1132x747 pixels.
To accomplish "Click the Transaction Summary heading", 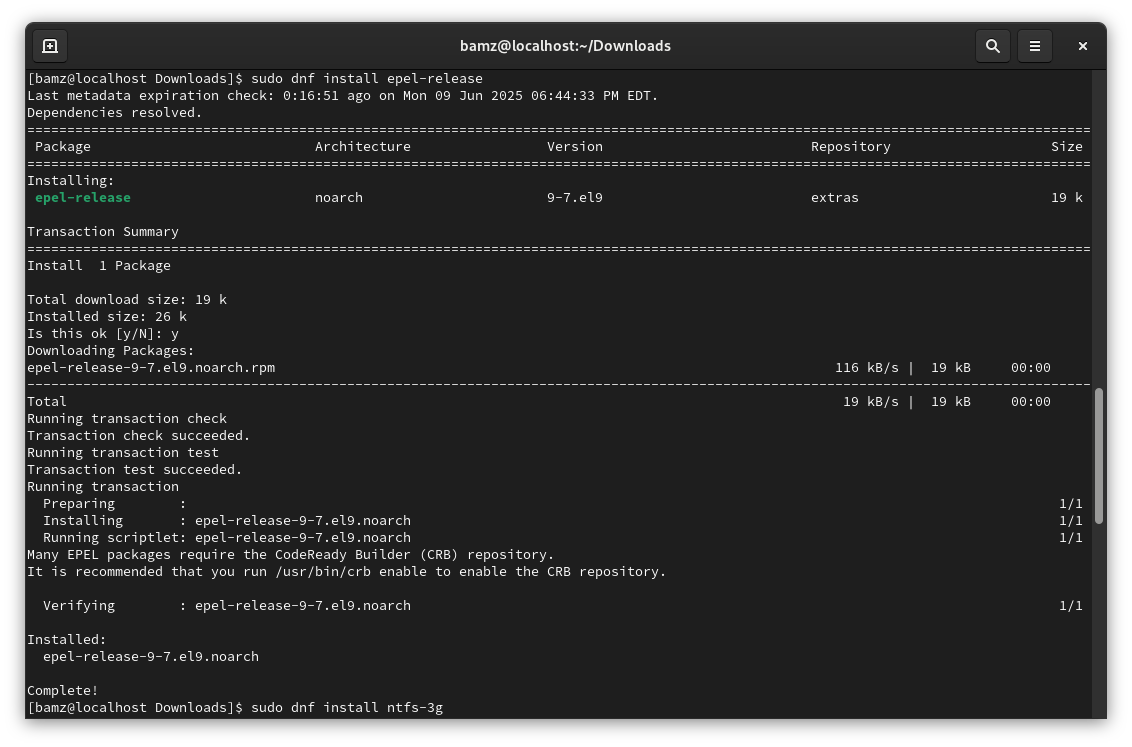I will pyautogui.click(x=102, y=232).
